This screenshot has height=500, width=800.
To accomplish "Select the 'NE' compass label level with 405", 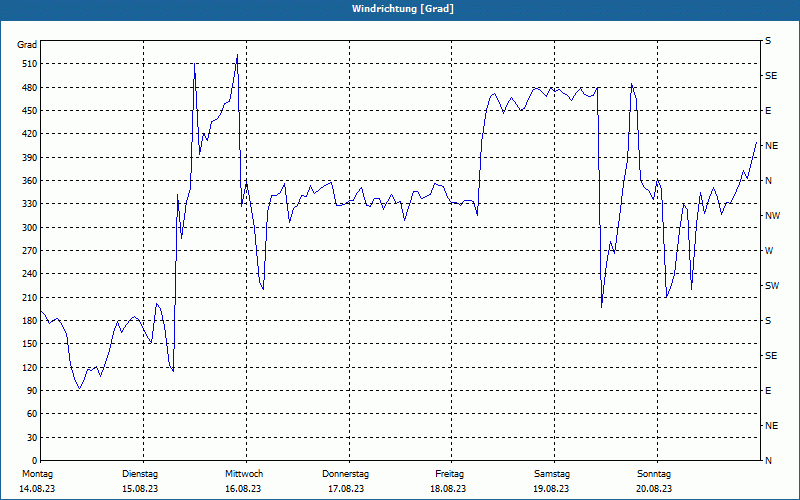I will click(x=771, y=146).
